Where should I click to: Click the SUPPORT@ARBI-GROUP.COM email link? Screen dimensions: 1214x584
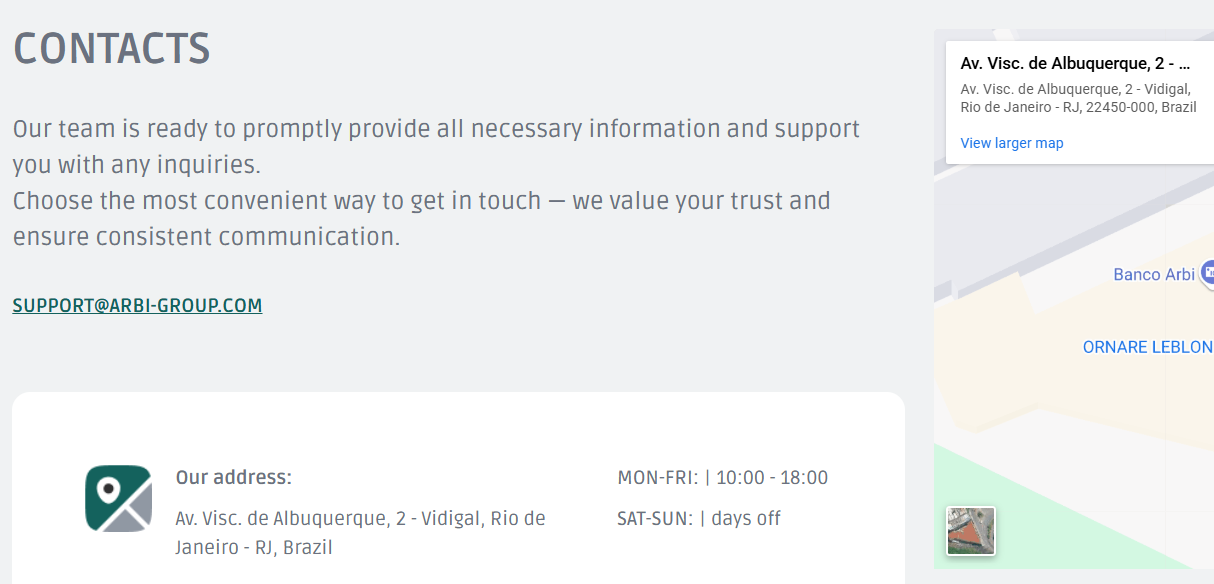(137, 306)
